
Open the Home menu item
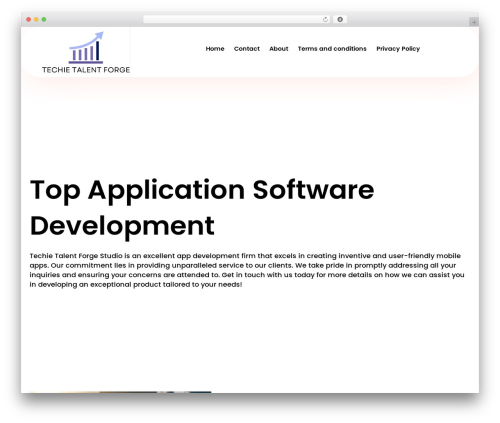pyautogui.click(x=215, y=49)
